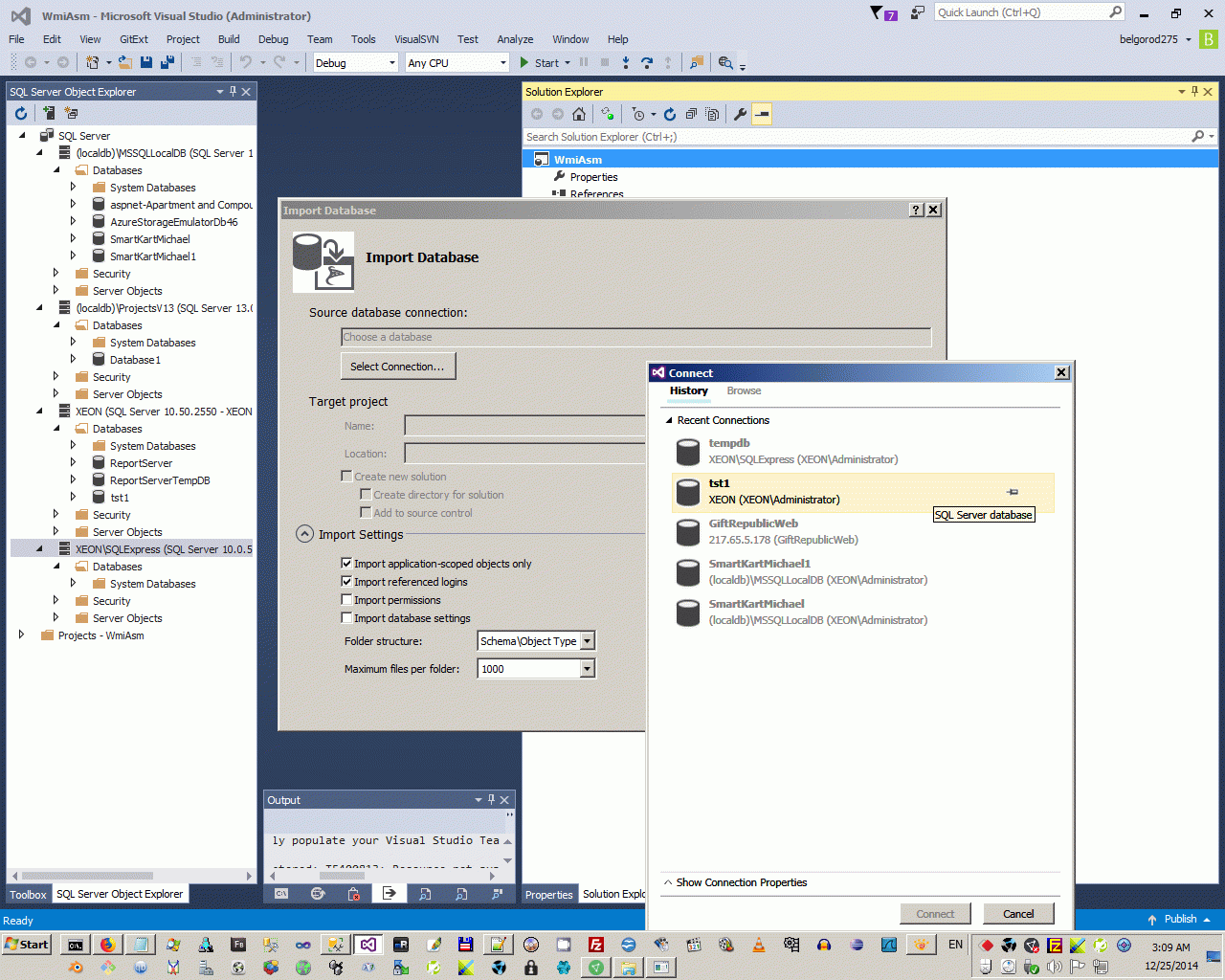Image resolution: width=1225 pixels, height=980 pixels.
Task: Click the Step Into debug icon
Action: [x=626, y=62]
